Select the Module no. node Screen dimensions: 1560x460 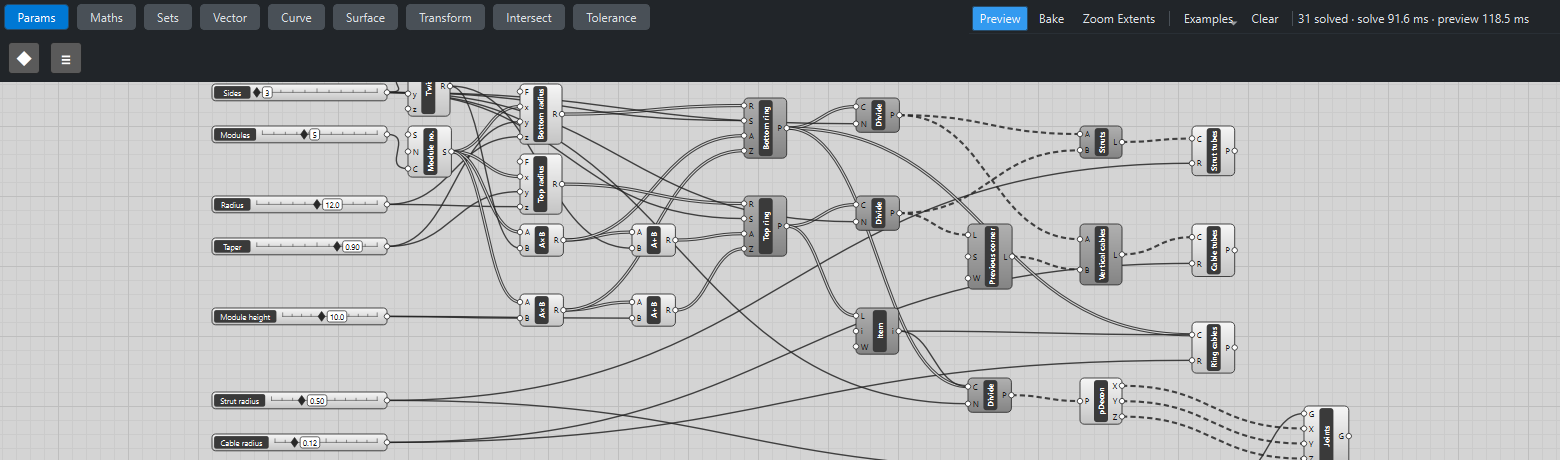click(x=430, y=151)
